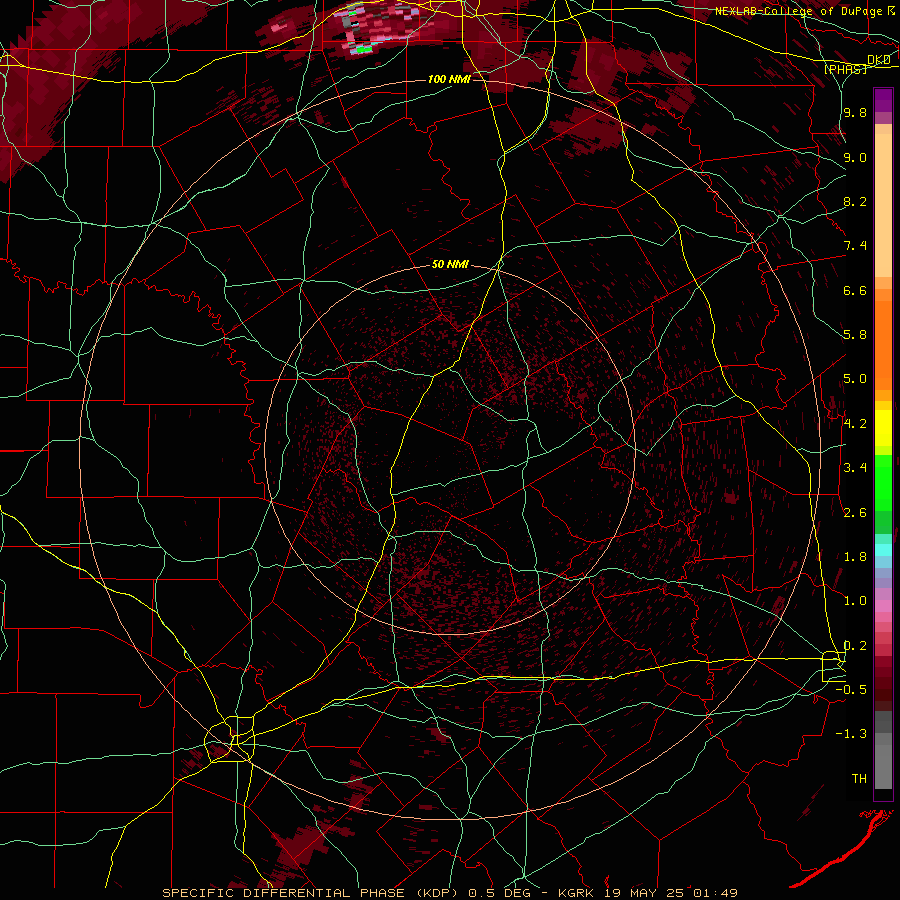Select the gray segment near the TH label
This screenshot has width=900, height=900.
click(x=883, y=766)
